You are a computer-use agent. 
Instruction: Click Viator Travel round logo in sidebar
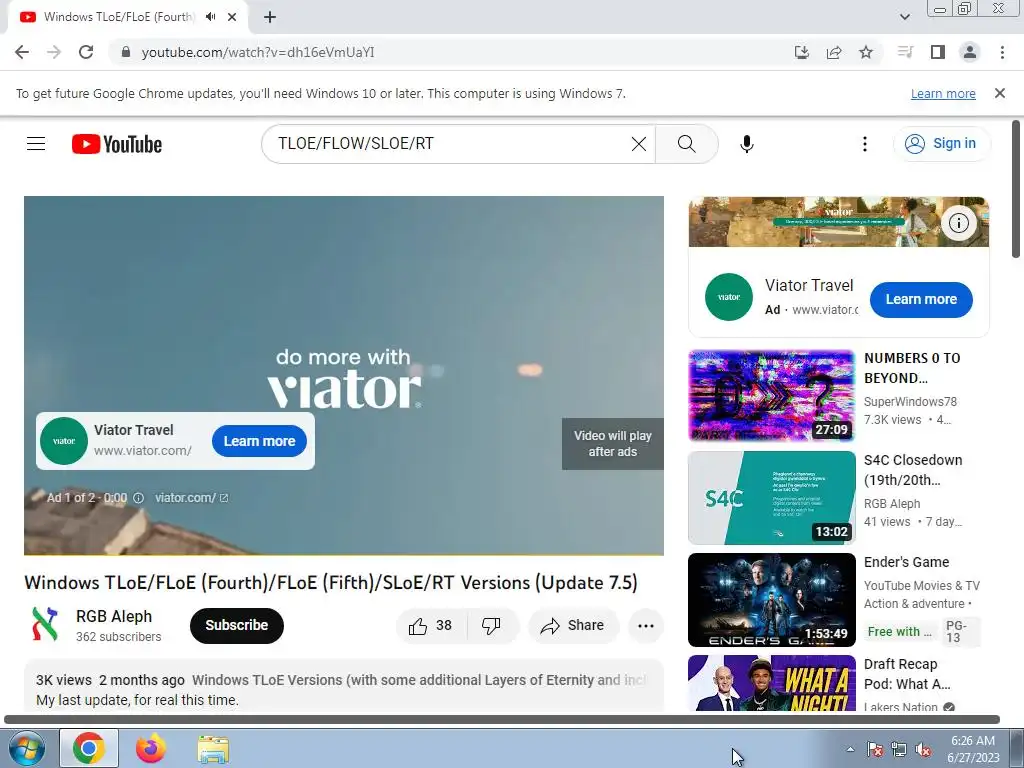click(729, 297)
